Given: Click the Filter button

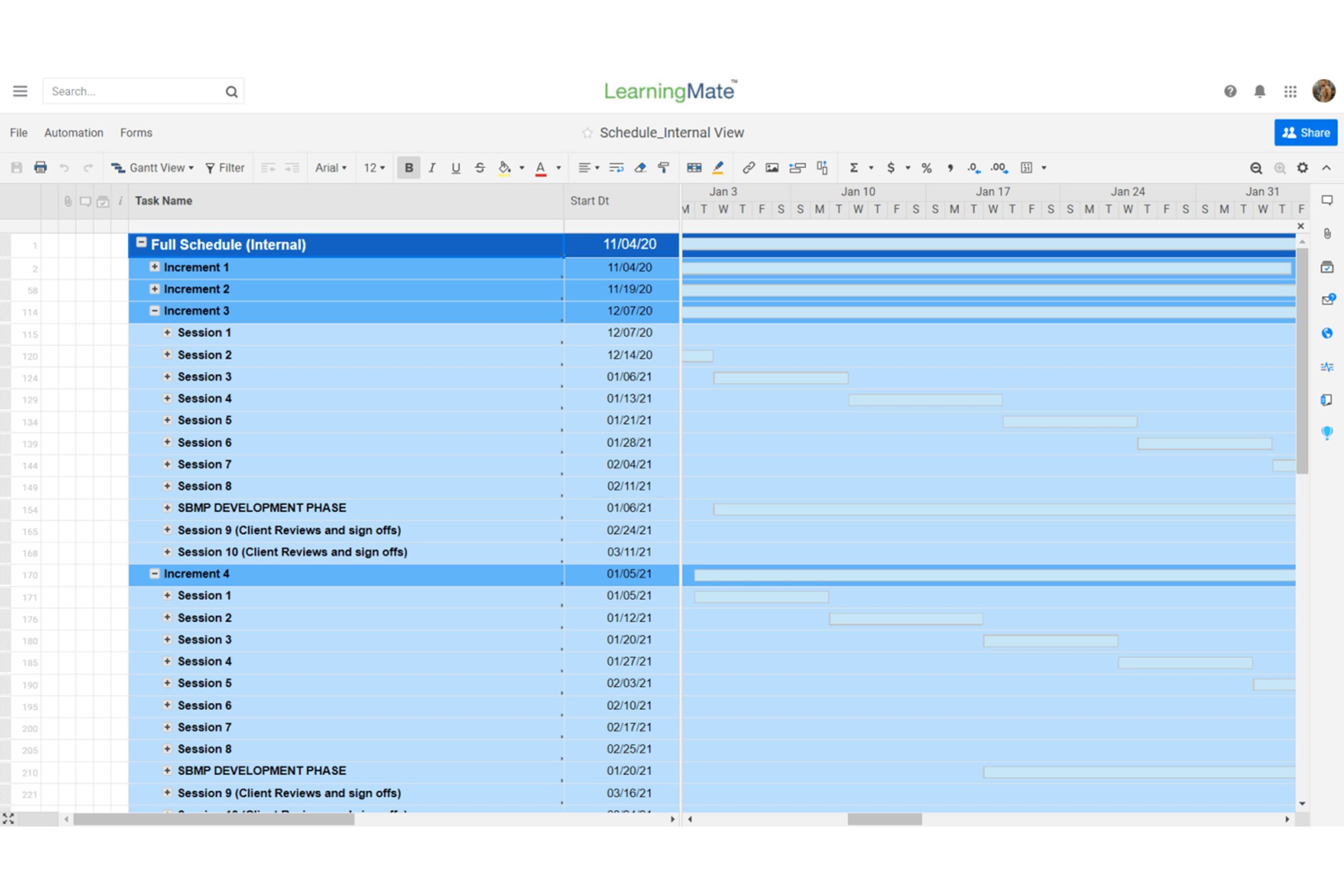Looking at the screenshot, I should [x=225, y=167].
